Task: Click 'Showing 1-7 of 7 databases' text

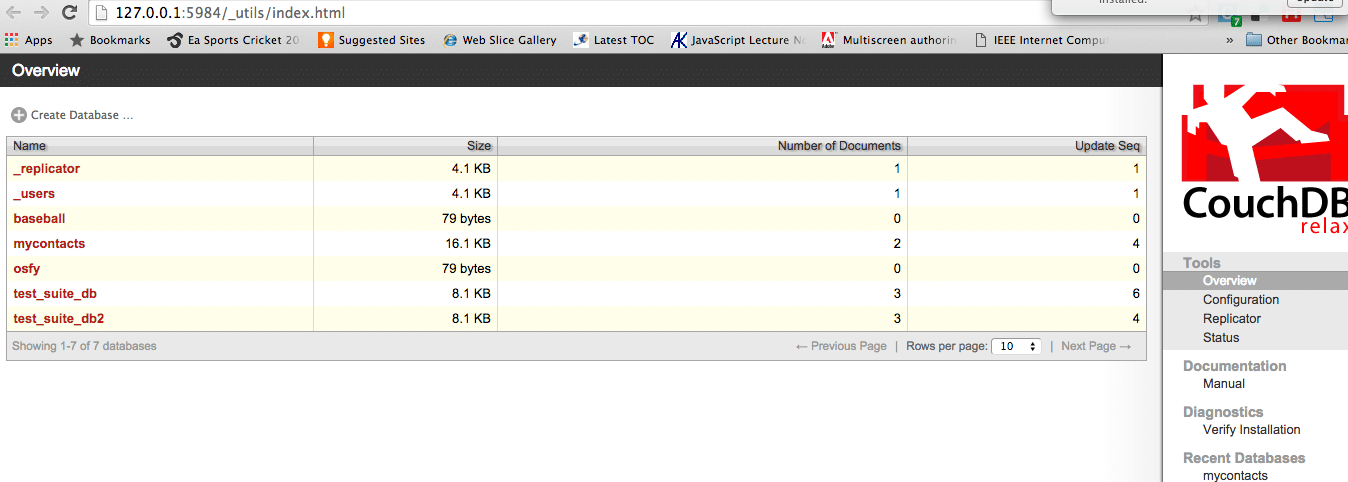Action: click(x=84, y=346)
